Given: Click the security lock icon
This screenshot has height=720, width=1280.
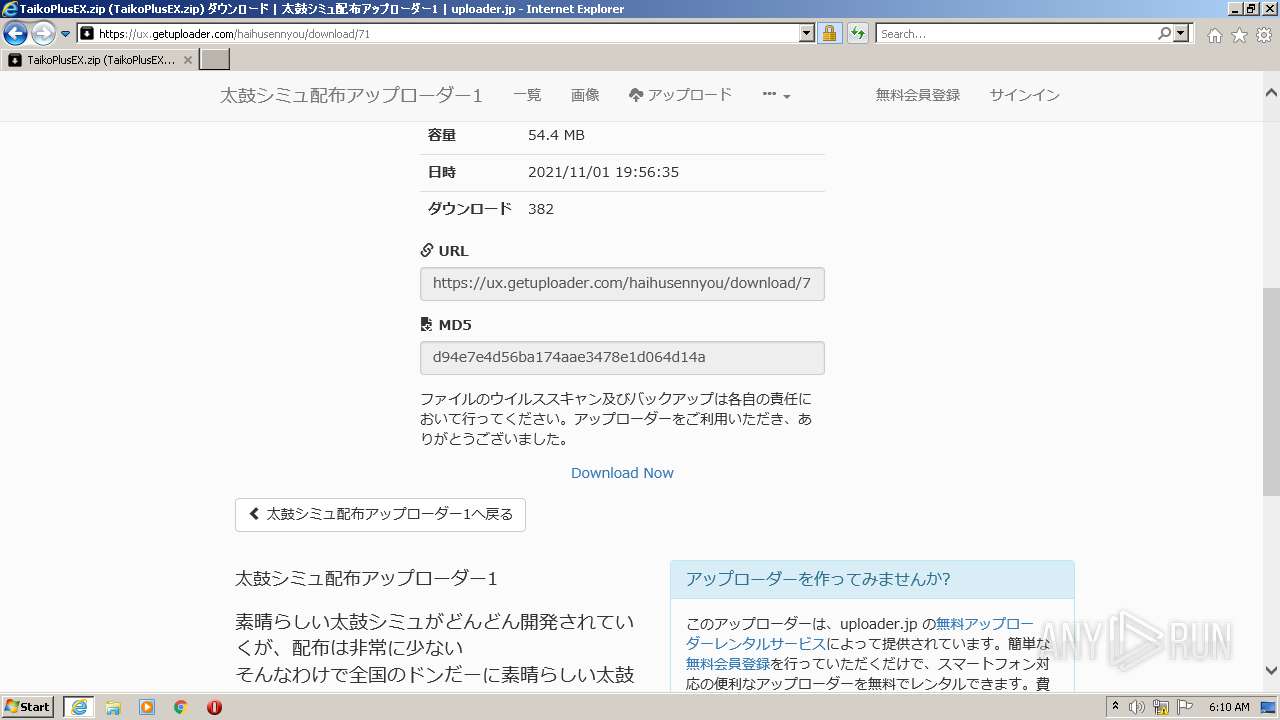Looking at the screenshot, I should 829,34.
